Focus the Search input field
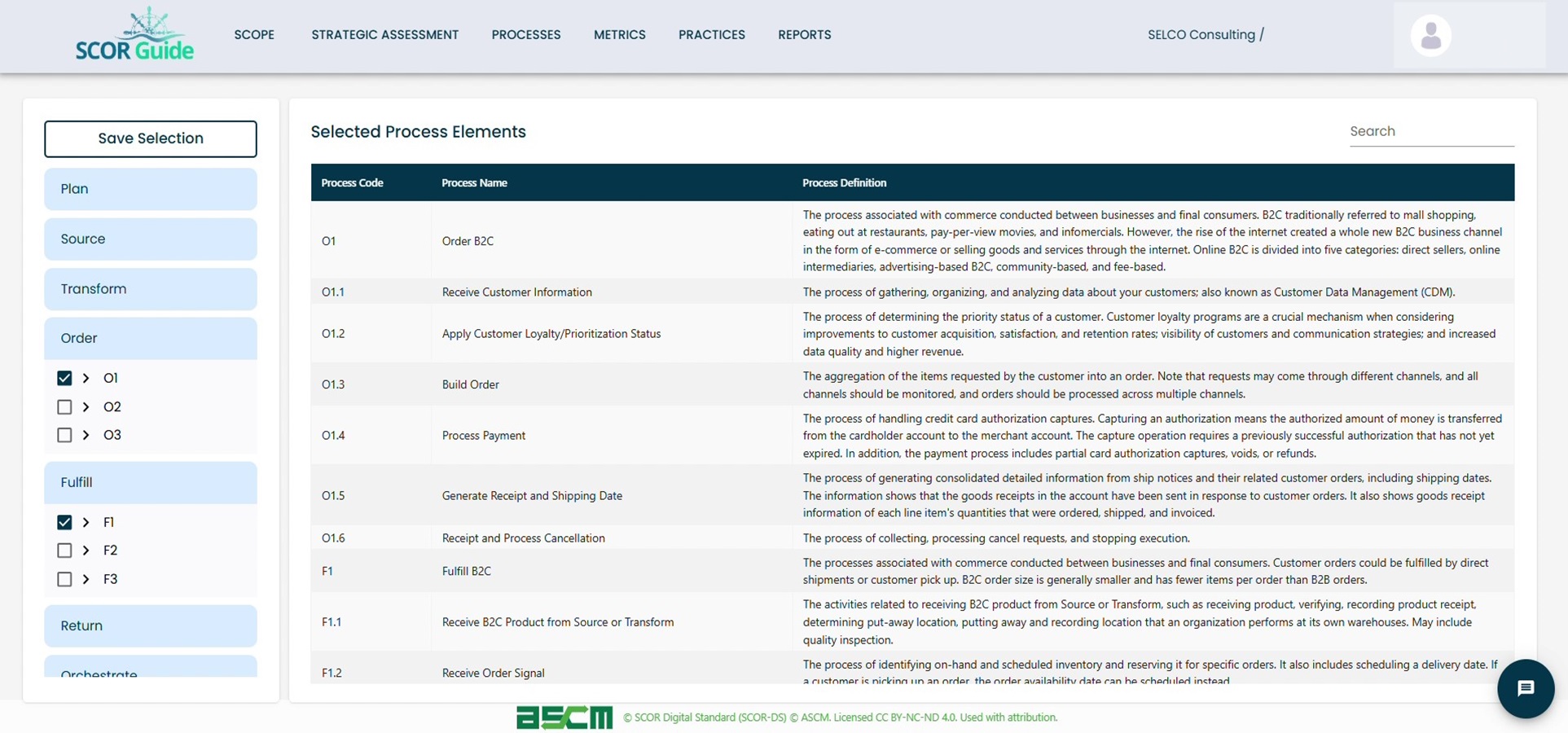The height and width of the screenshot is (733, 1568). (x=1430, y=131)
